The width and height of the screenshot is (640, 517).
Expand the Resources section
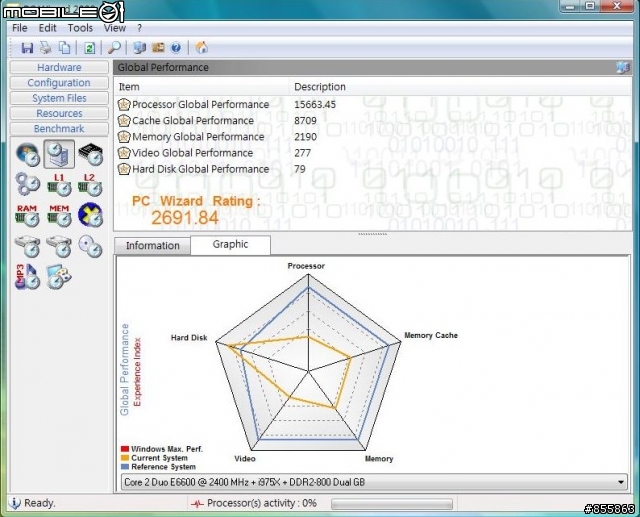click(59, 113)
